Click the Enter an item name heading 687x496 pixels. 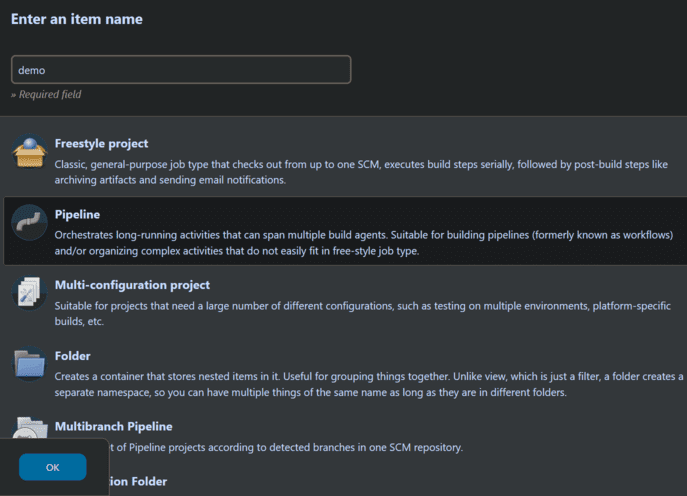(76, 19)
